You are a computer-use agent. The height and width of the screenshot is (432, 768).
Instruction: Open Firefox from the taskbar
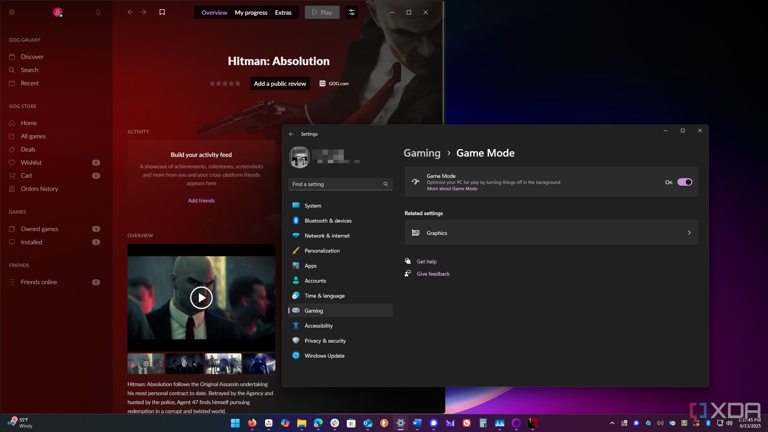[x=252, y=423]
